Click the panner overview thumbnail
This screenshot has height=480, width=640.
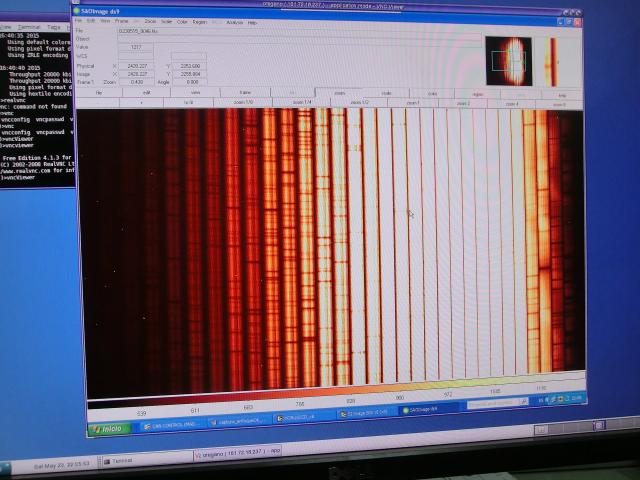[x=509, y=59]
